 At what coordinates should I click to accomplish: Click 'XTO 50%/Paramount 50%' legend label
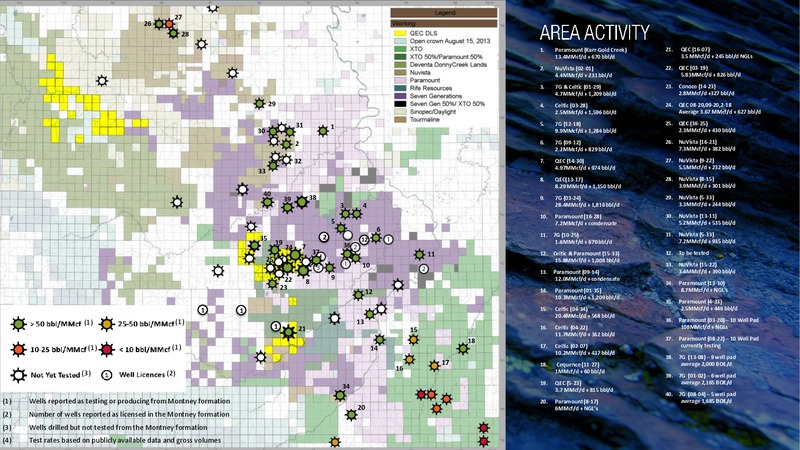coord(446,57)
